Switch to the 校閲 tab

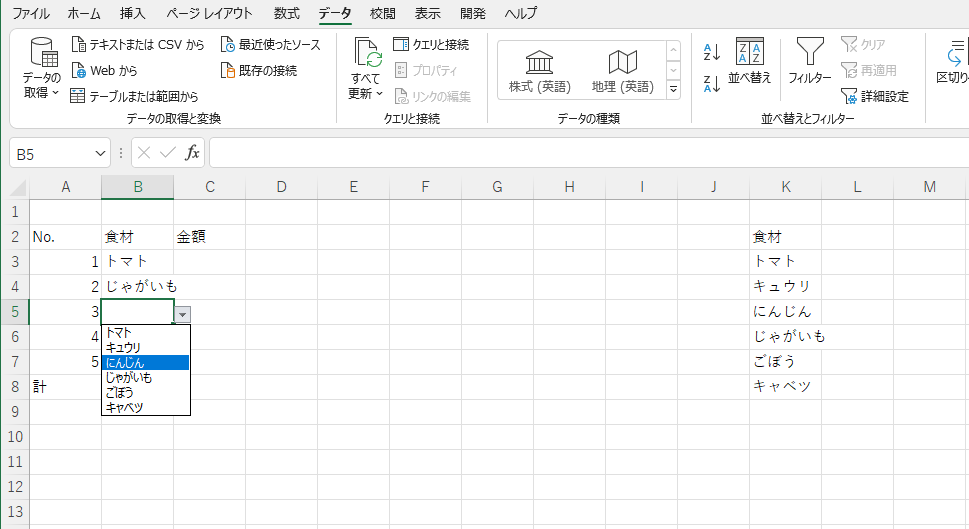coord(383,13)
